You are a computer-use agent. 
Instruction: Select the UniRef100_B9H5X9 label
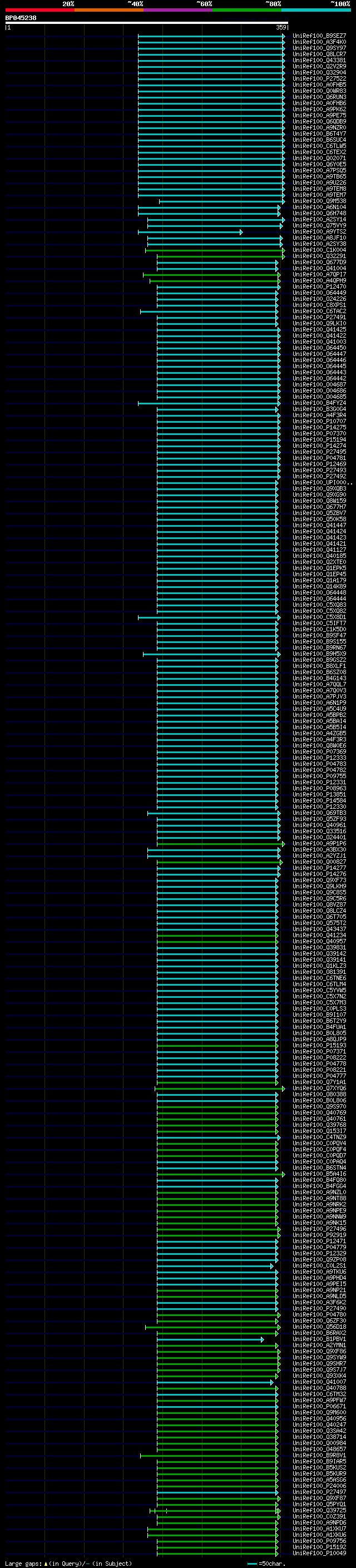319,654
